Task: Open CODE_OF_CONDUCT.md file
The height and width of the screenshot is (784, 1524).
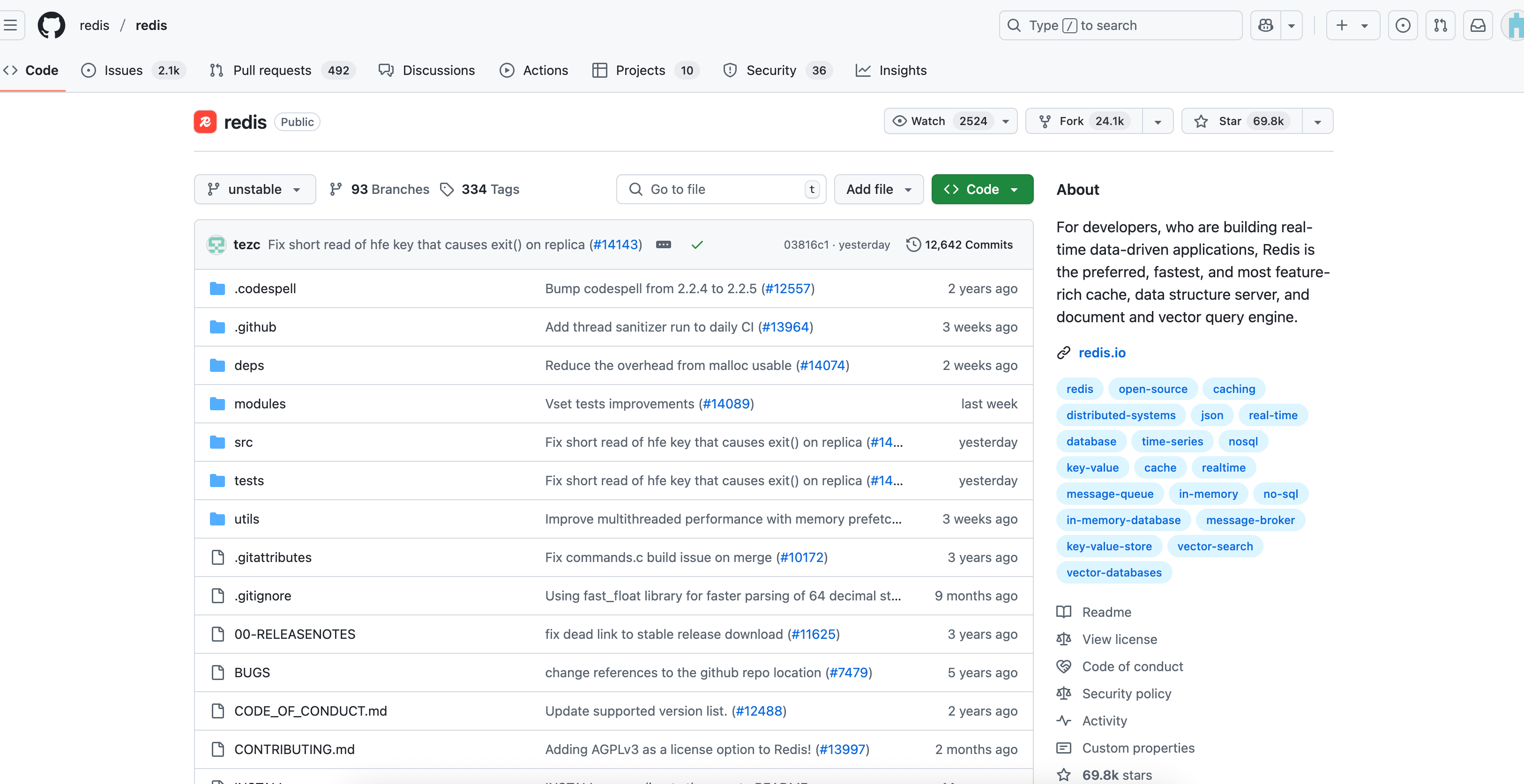Action: click(311, 711)
